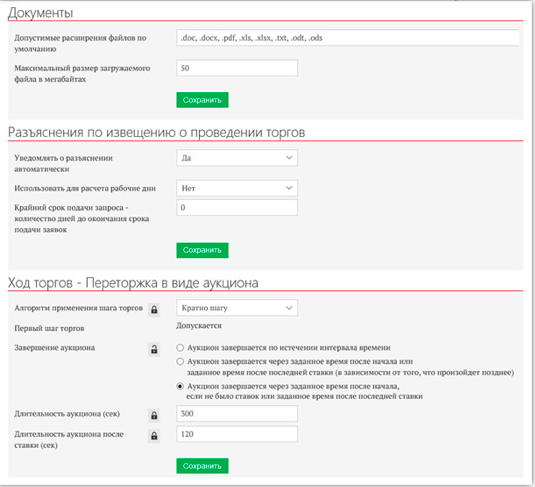Click the Допустимые расширения файлов по умолчанию label
Screen dimensions: 535x487
(x=80, y=43)
